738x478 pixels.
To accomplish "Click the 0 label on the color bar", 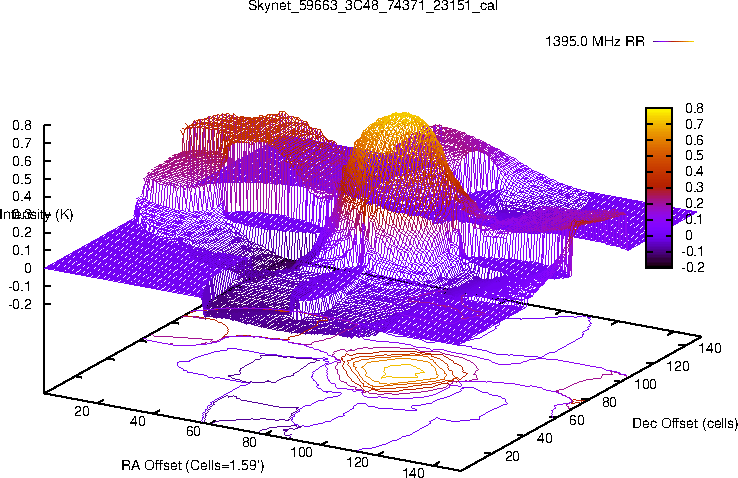I will tap(689, 235).
